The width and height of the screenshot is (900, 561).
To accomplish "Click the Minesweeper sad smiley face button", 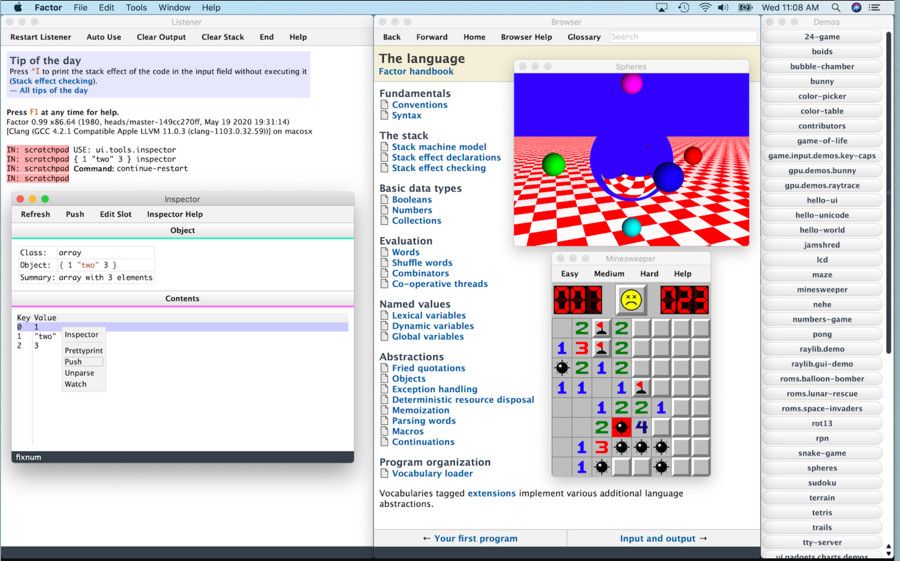I will click(631, 300).
